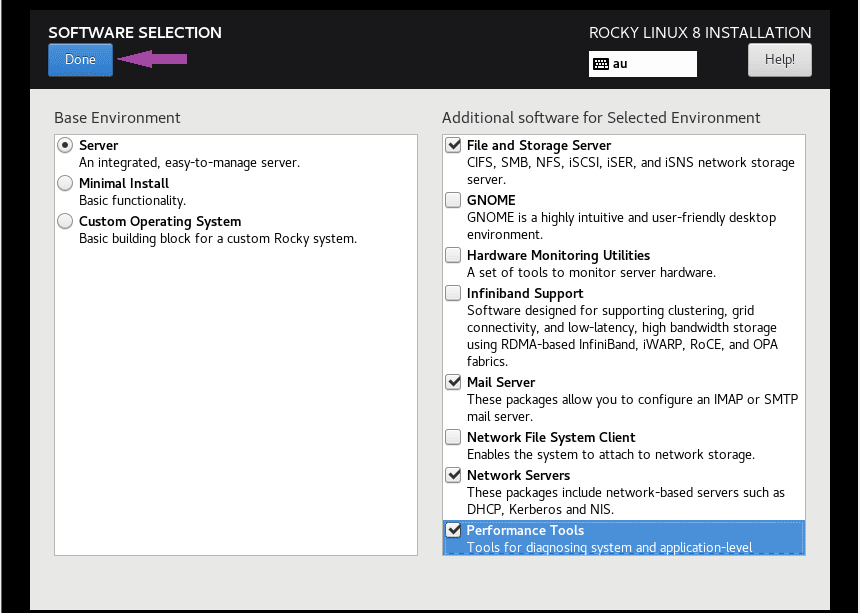Screen dimensions: 860x613
Task: Click 'Additional software for Selected Environment' heading
Action: [x=601, y=118]
